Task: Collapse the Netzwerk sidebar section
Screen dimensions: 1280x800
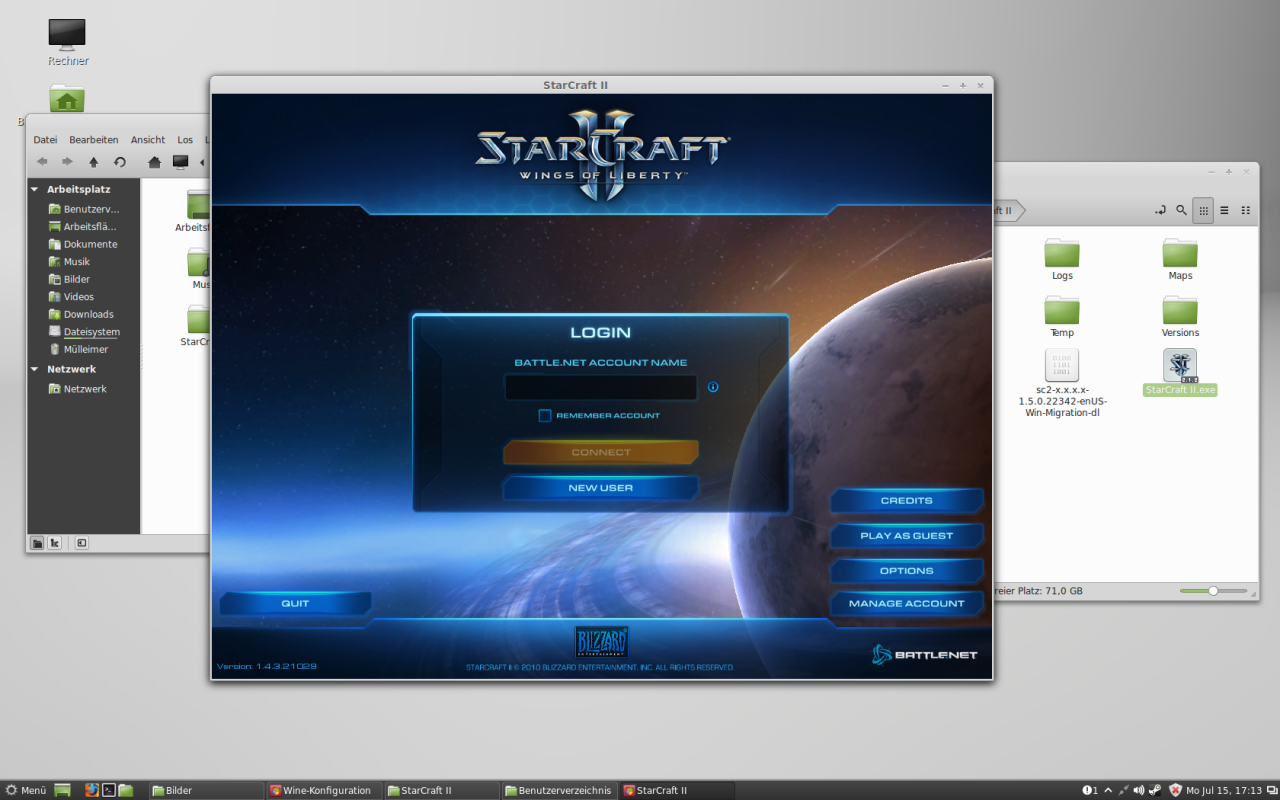Action: 35,369
